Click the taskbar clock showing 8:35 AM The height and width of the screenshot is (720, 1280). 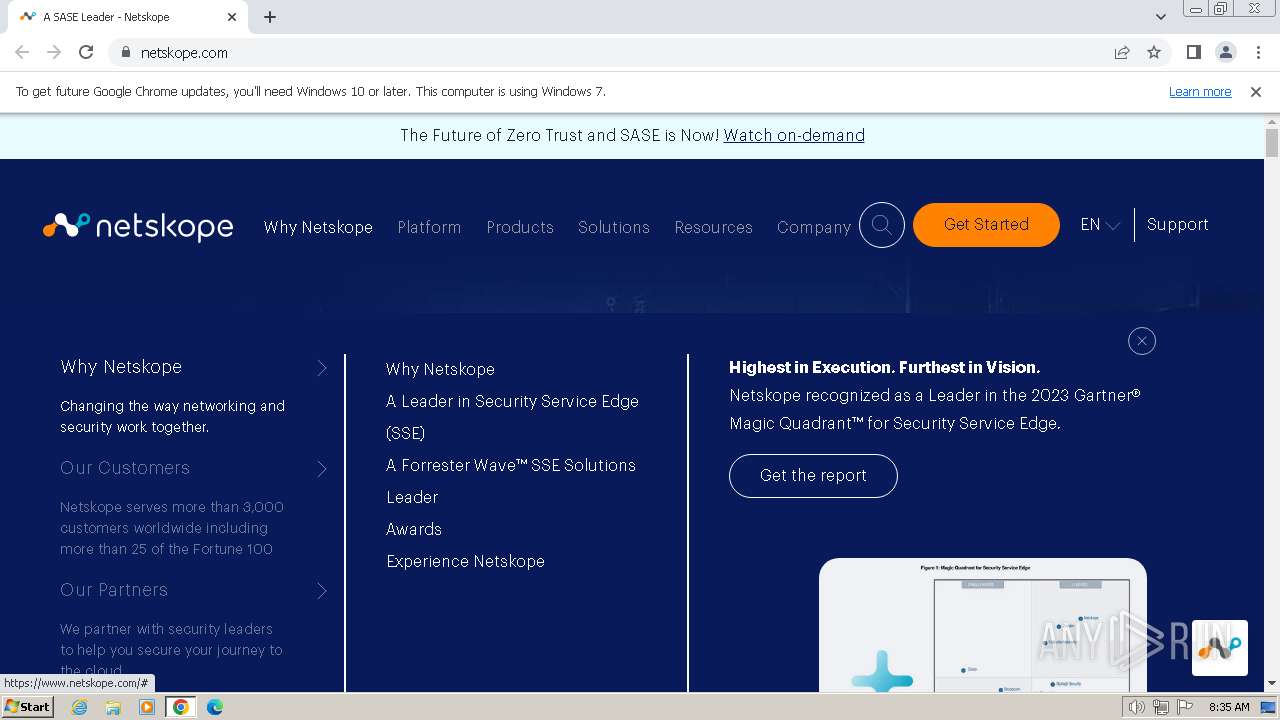point(1229,707)
